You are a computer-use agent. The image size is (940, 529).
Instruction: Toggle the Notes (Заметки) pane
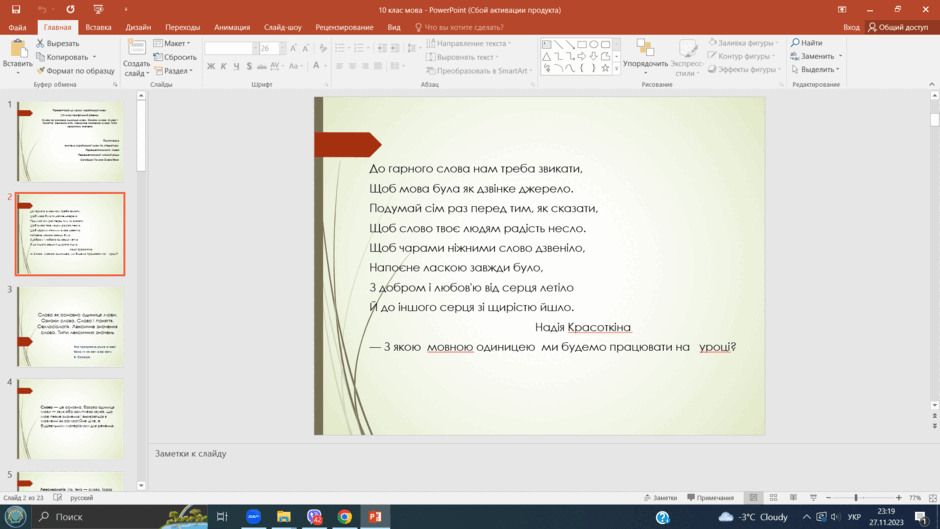(660, 498)
